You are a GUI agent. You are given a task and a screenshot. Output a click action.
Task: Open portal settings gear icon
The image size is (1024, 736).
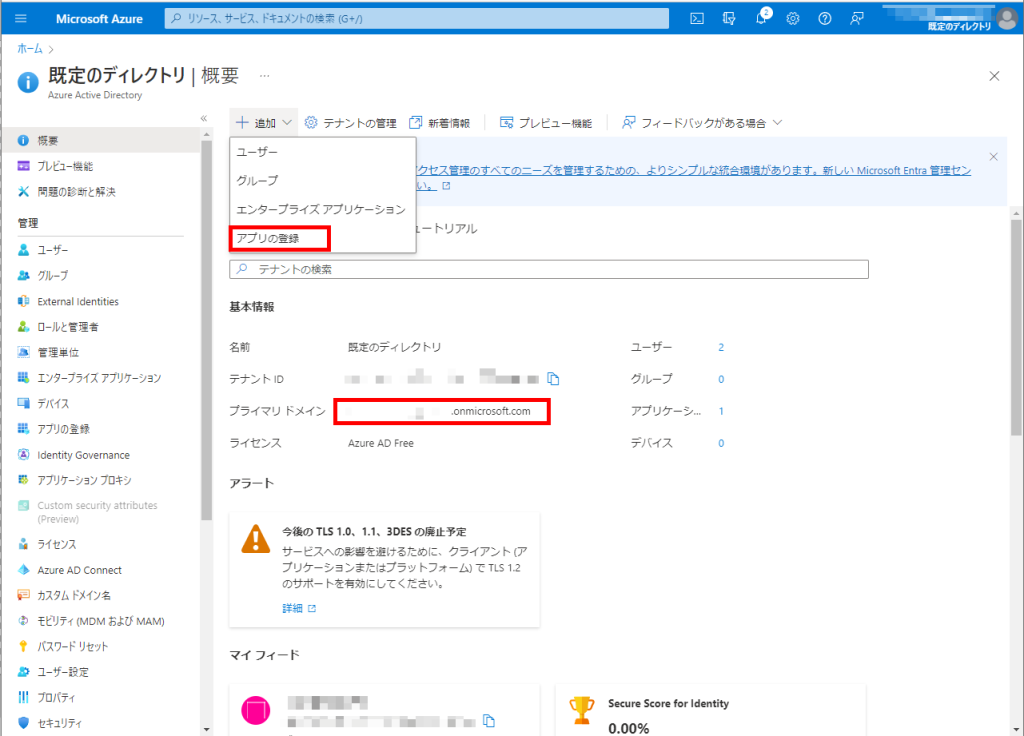click(793, 18)
